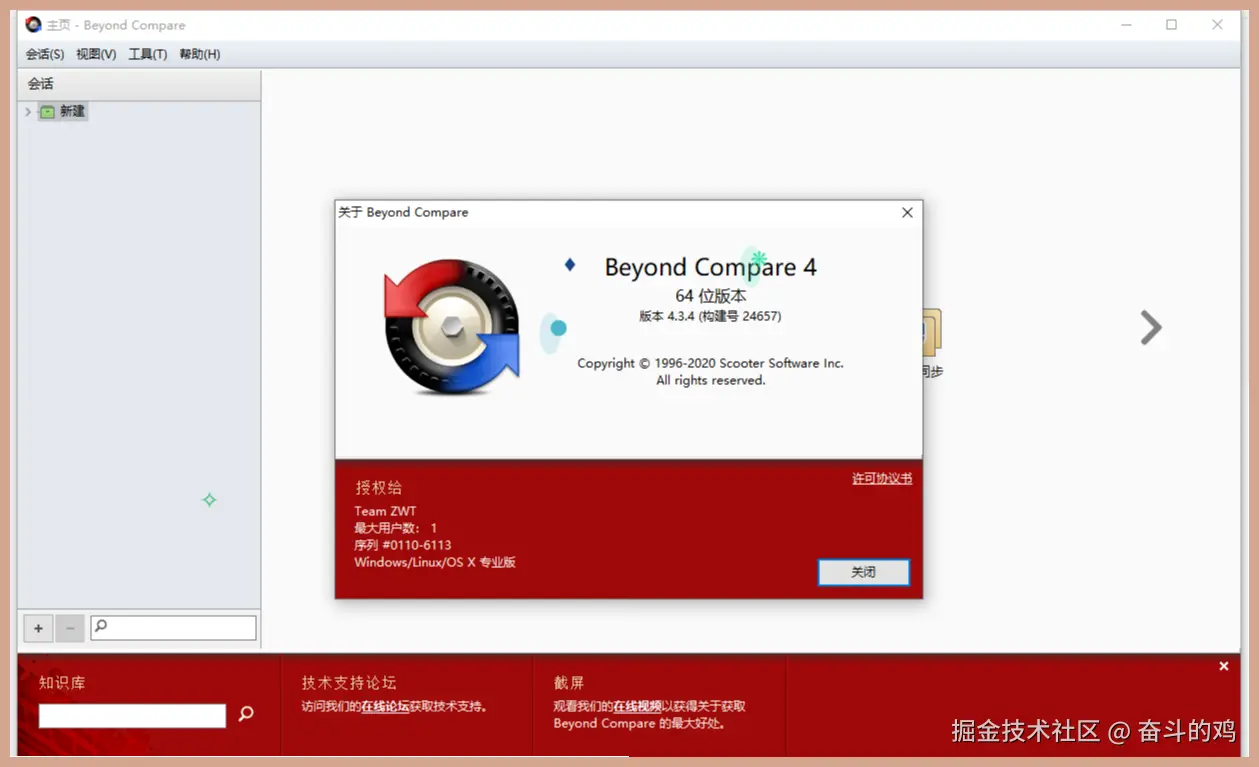
Task: Click the 序列 #0110-6113 serial text
Action: click(x=403, y=545)
